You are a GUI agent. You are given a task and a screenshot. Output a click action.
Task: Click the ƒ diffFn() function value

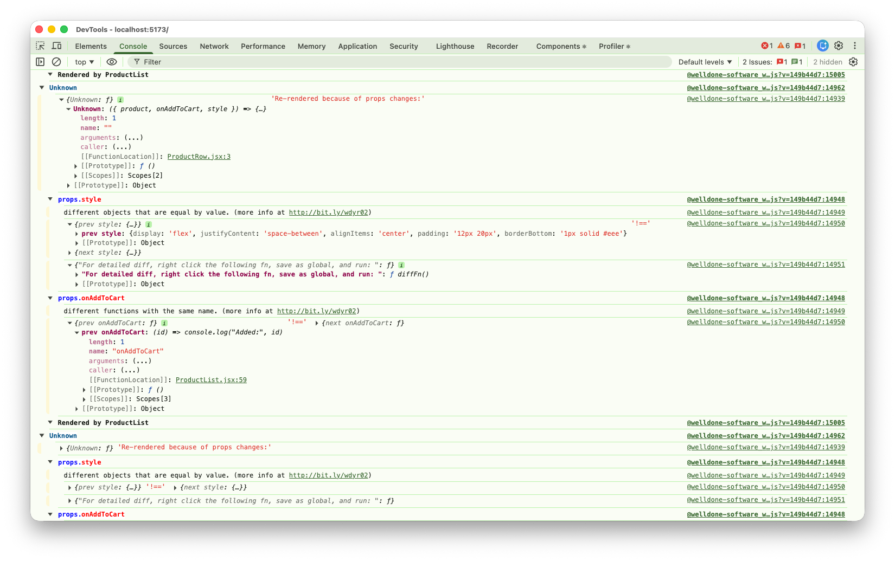409,275
